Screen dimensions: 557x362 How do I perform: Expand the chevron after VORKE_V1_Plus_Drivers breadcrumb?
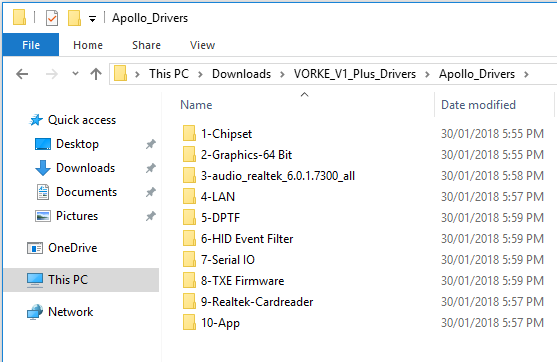point(427,74)
